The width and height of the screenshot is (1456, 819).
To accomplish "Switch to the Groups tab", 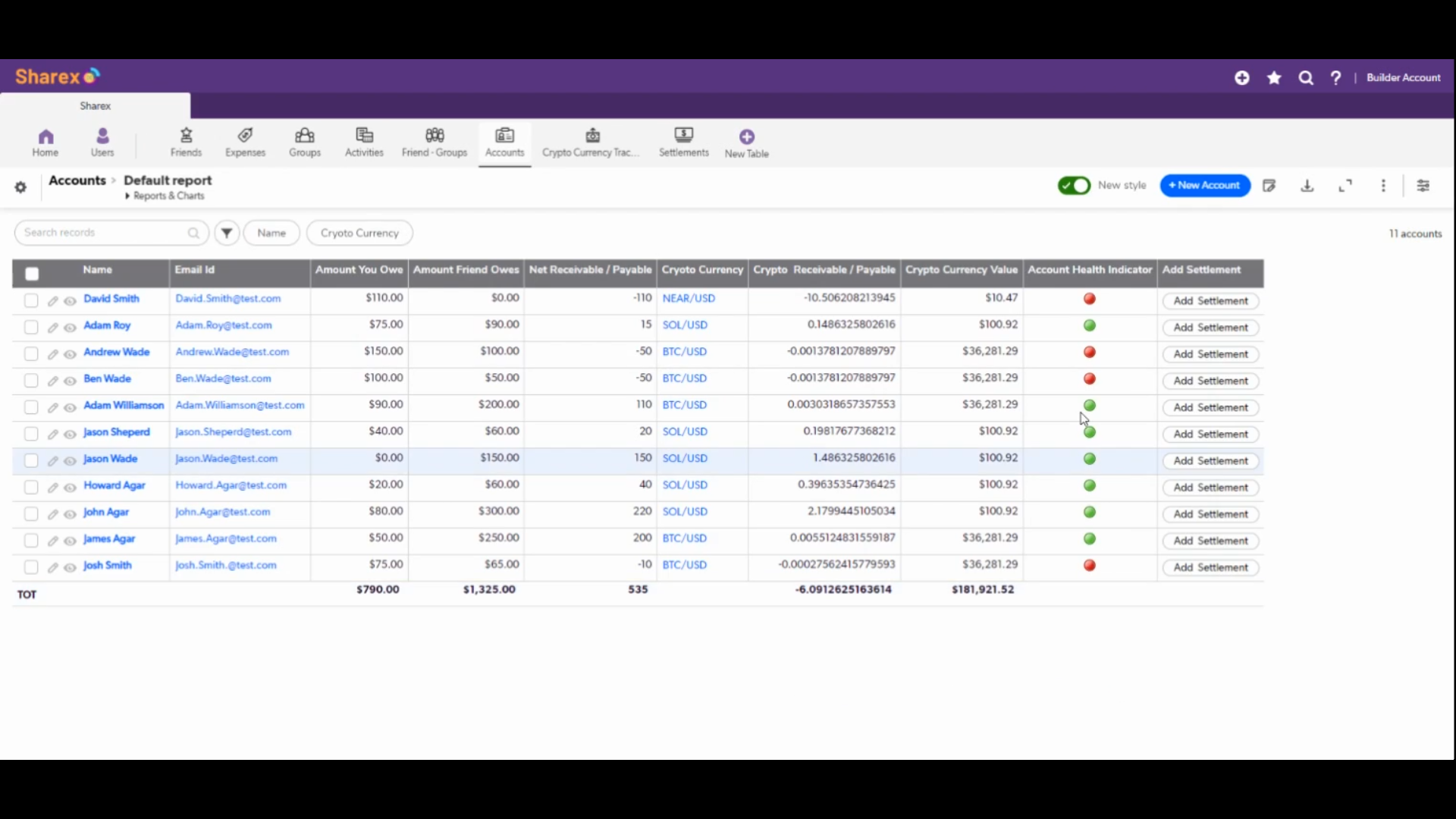I will coord(305,142).
